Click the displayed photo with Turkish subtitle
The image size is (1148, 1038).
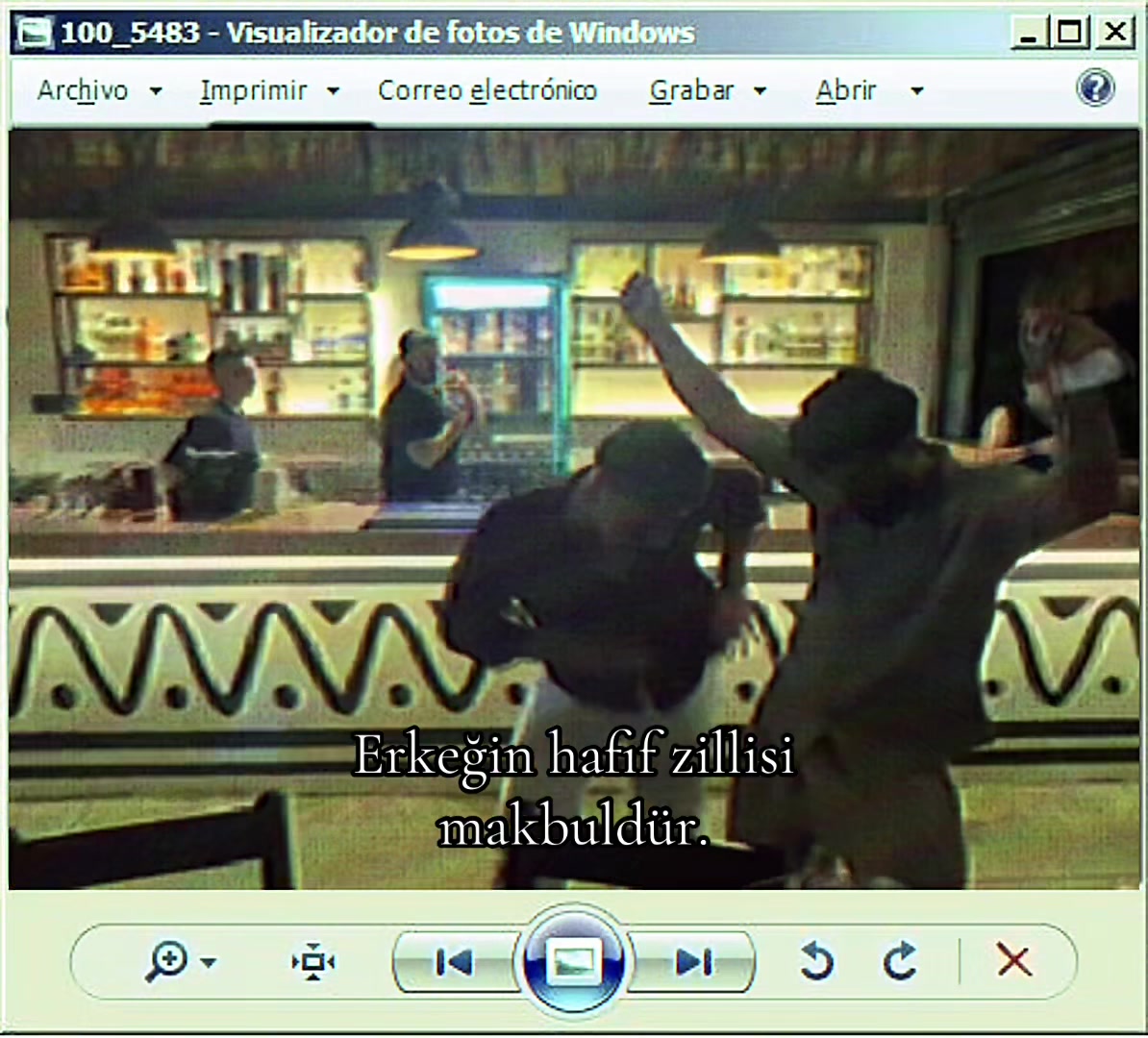[x=574, y=509]
